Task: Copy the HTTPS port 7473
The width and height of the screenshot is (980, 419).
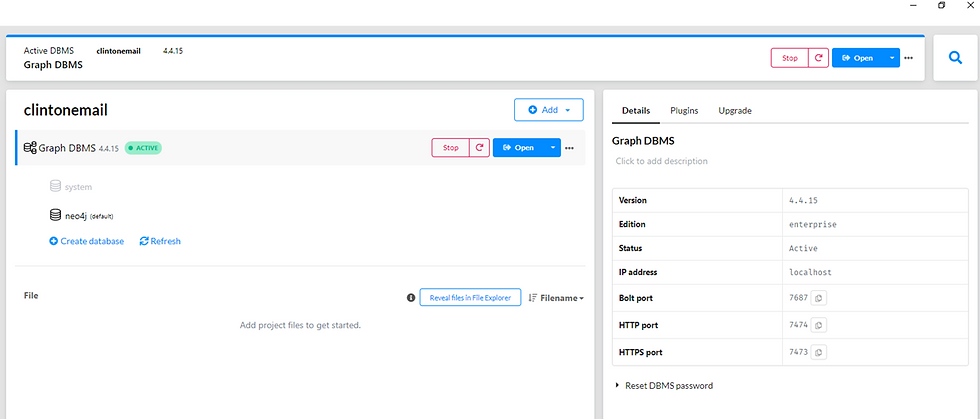Action: tap(818, 352)
